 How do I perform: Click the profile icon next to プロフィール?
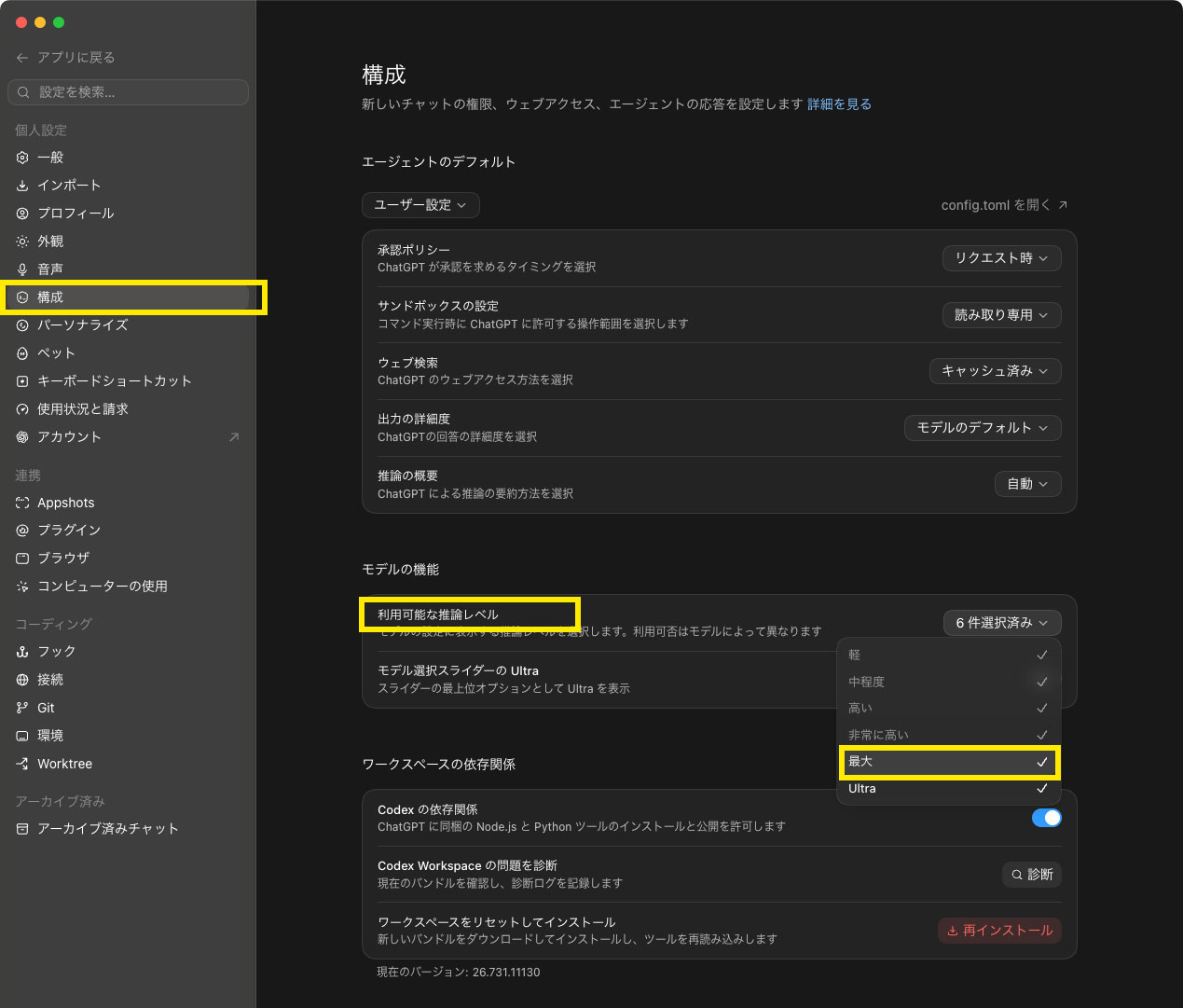pyautogui.click(x=22, y=214)
